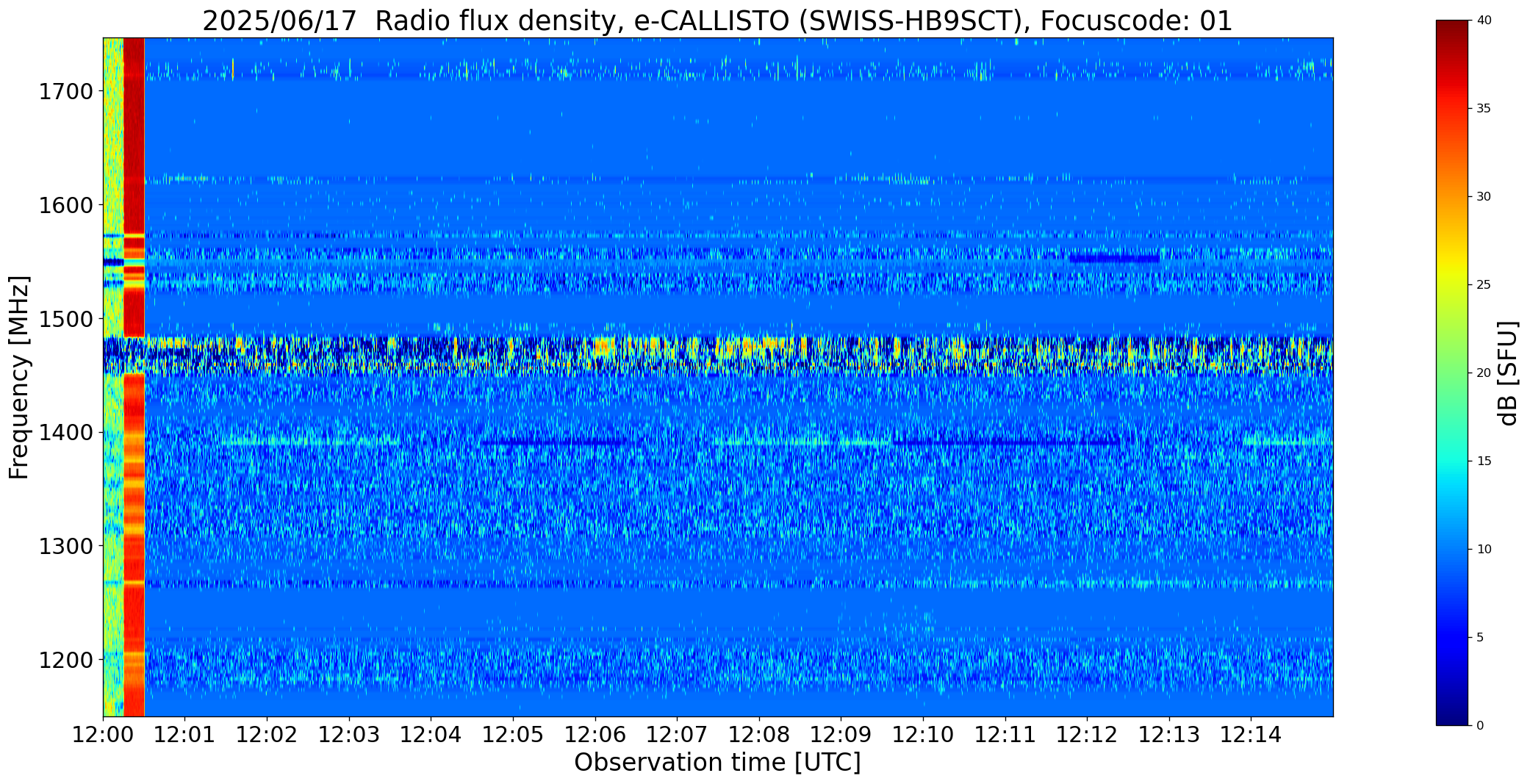1530x784 pixels.
Task: Click the colorbar tick label 35
Action: pos(1484,109)
